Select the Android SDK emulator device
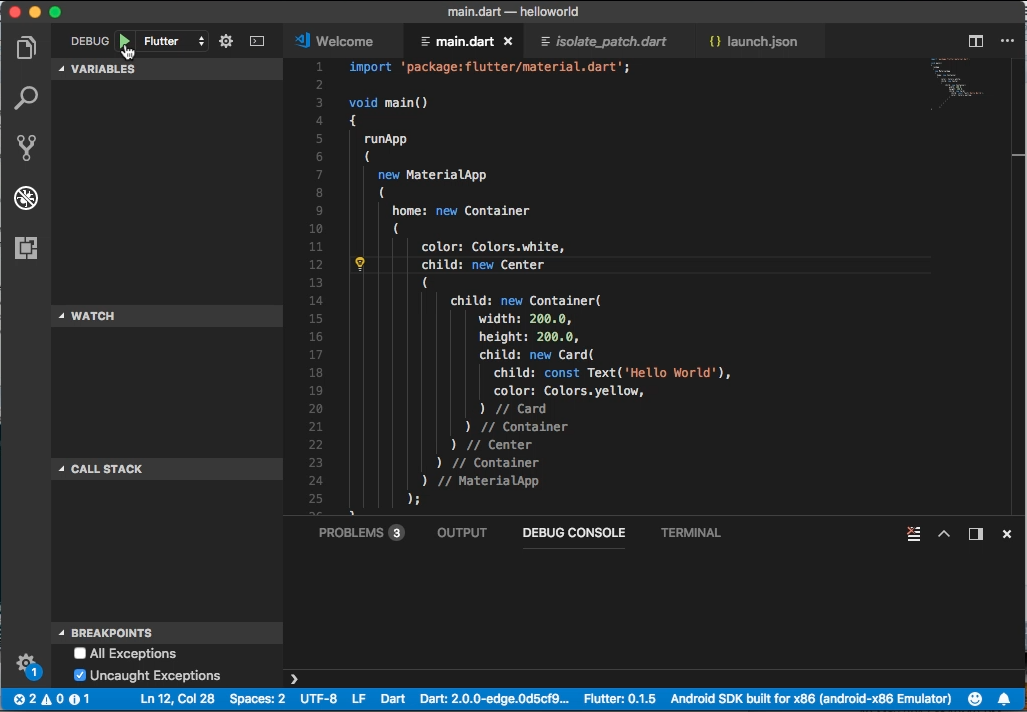 click(811, 699)
